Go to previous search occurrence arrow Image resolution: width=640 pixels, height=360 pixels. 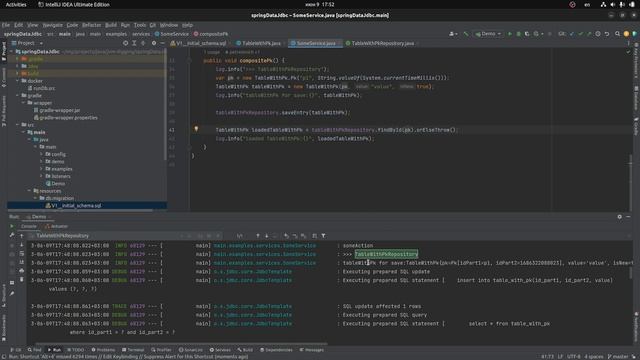pos(258,236)
